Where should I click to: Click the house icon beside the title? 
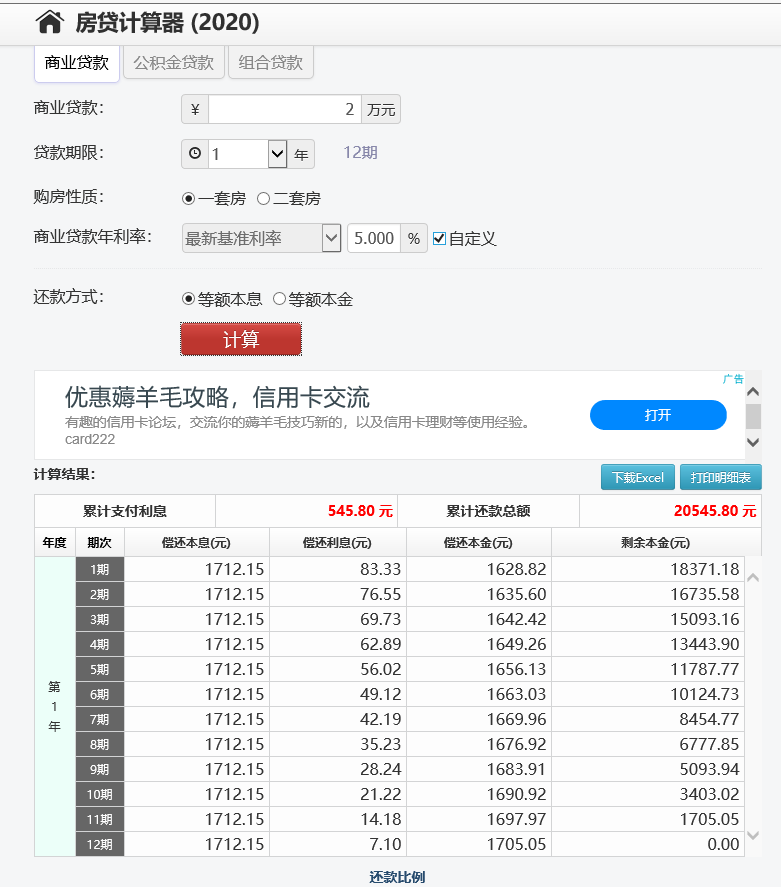[49, 22]
